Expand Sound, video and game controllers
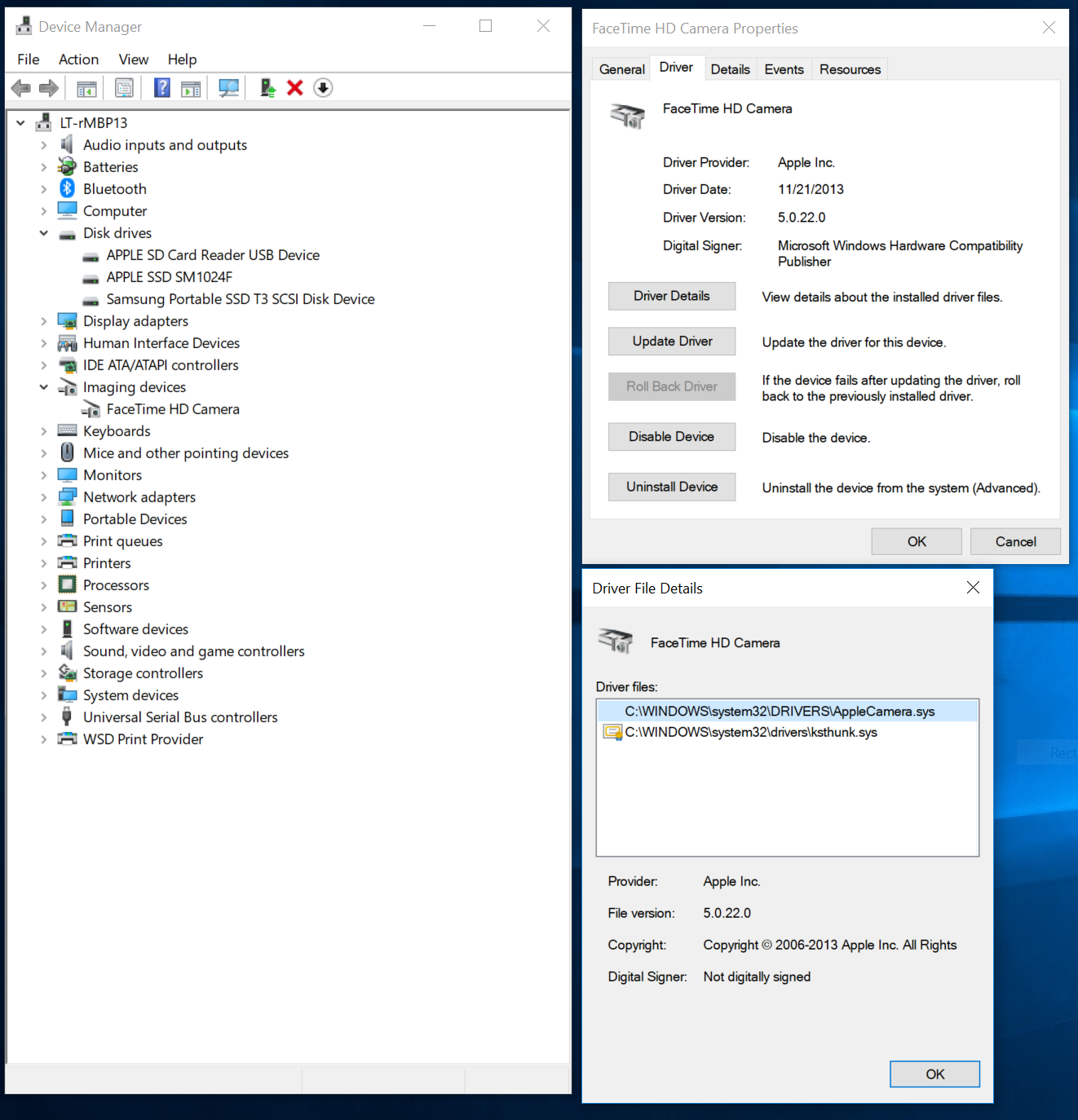The image size is (1078, 1120). point(44,651)
